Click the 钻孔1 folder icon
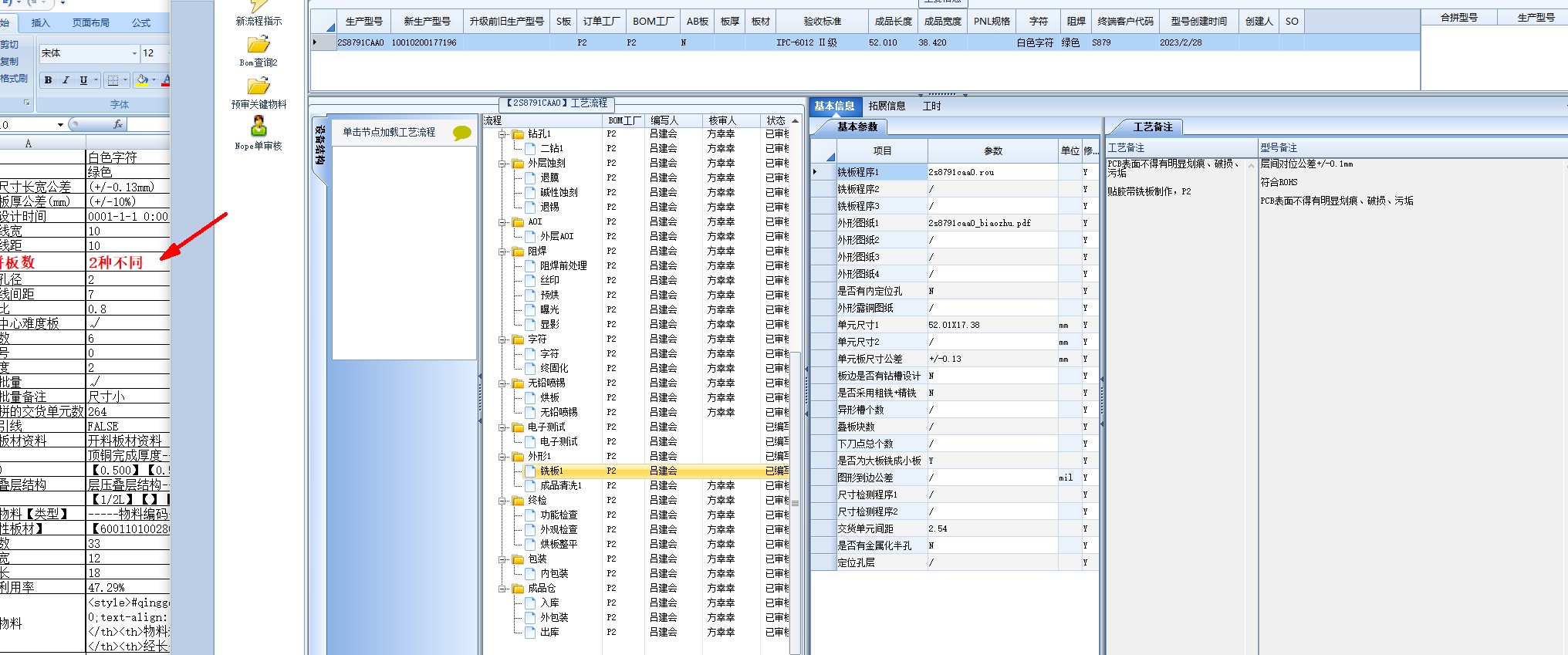 pyautogui.click(x=519, y=134)
